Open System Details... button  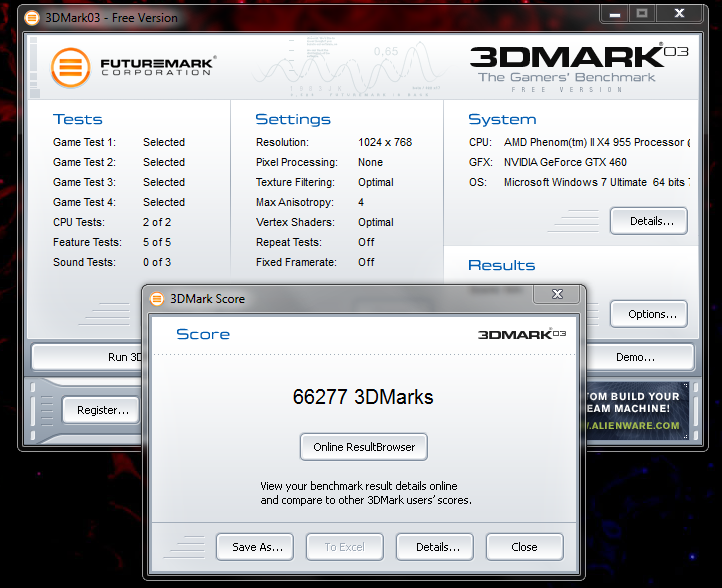pos(649,221)
